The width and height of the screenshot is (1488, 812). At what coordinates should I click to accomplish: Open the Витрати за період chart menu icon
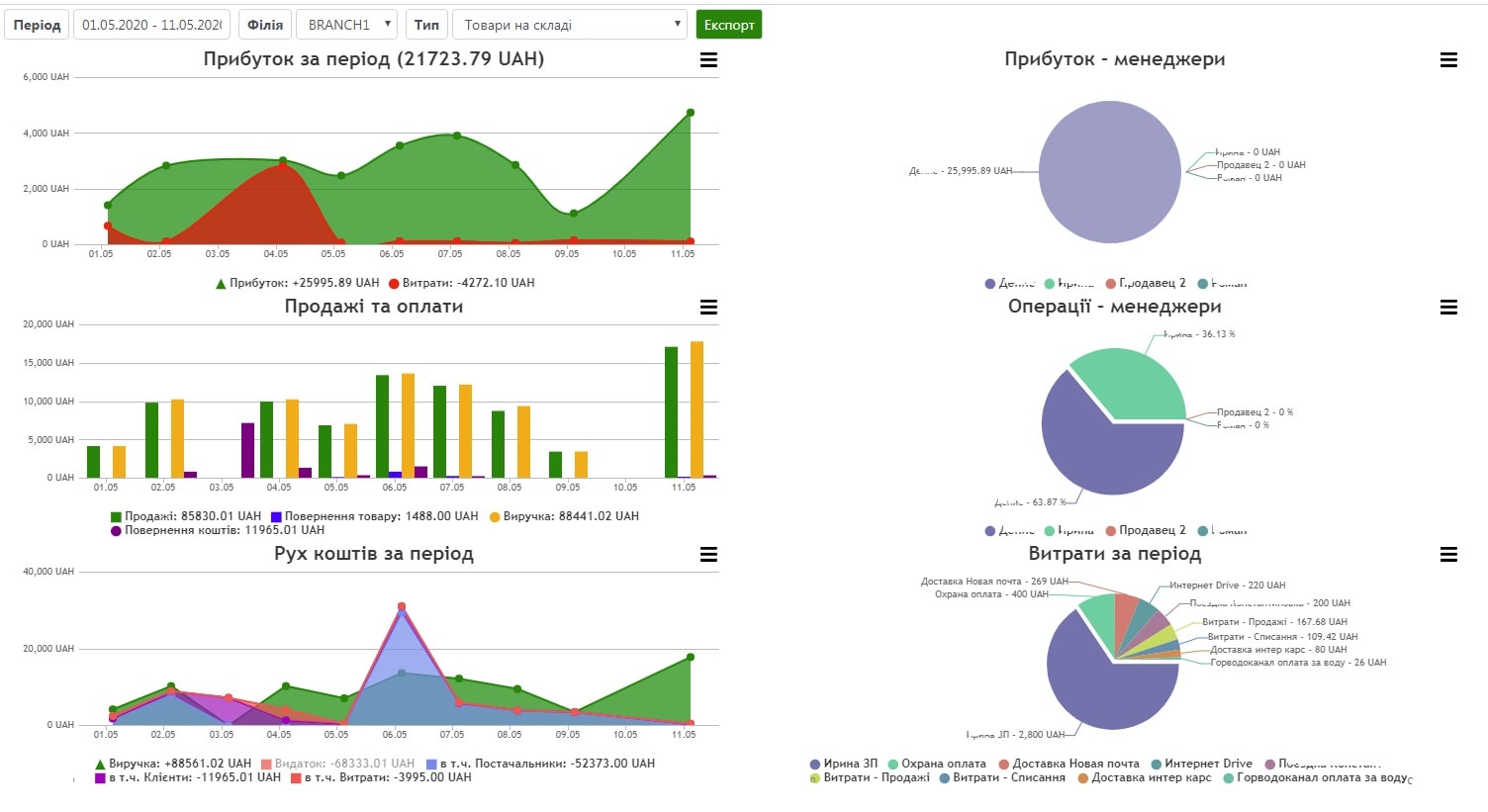pos(1448,555)
